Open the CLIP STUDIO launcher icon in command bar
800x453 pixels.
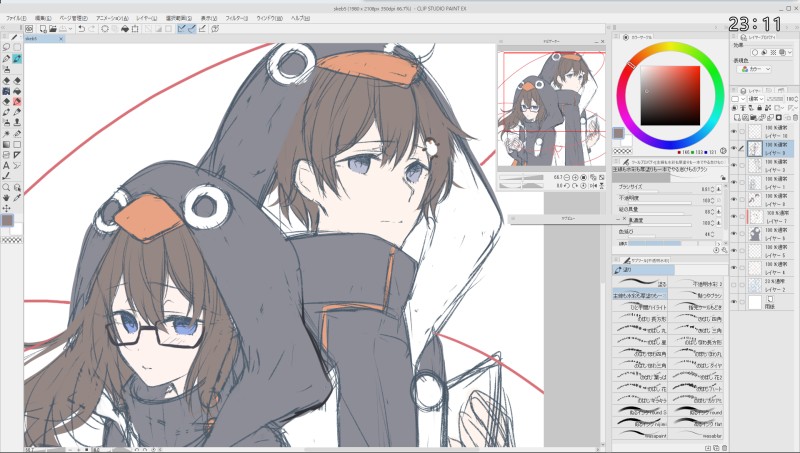[x=29, y=29]
